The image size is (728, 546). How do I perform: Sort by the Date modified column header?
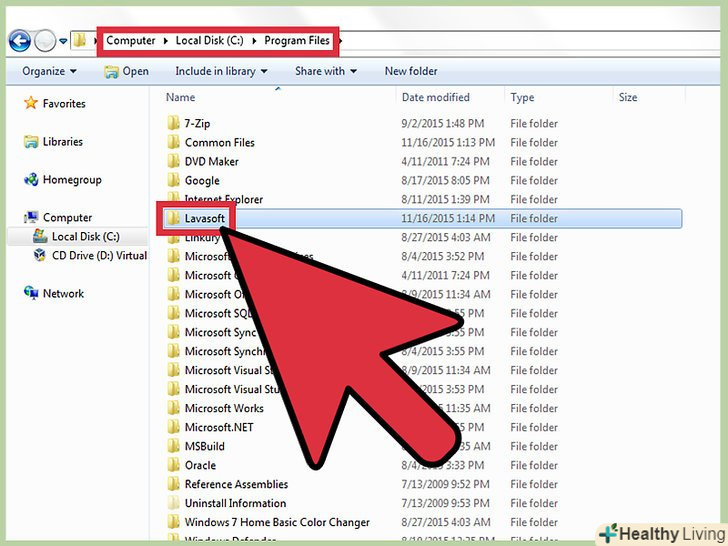click(x=436, y=97)
